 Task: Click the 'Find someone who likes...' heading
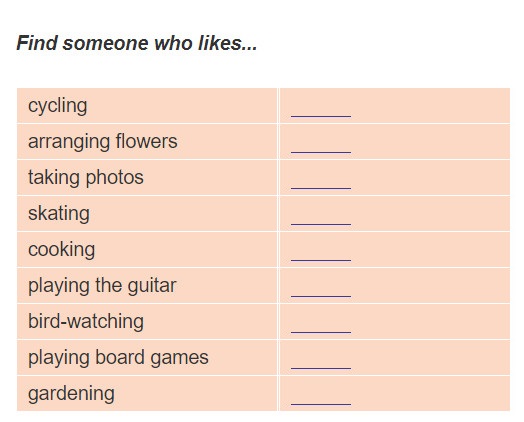(137, 43)
